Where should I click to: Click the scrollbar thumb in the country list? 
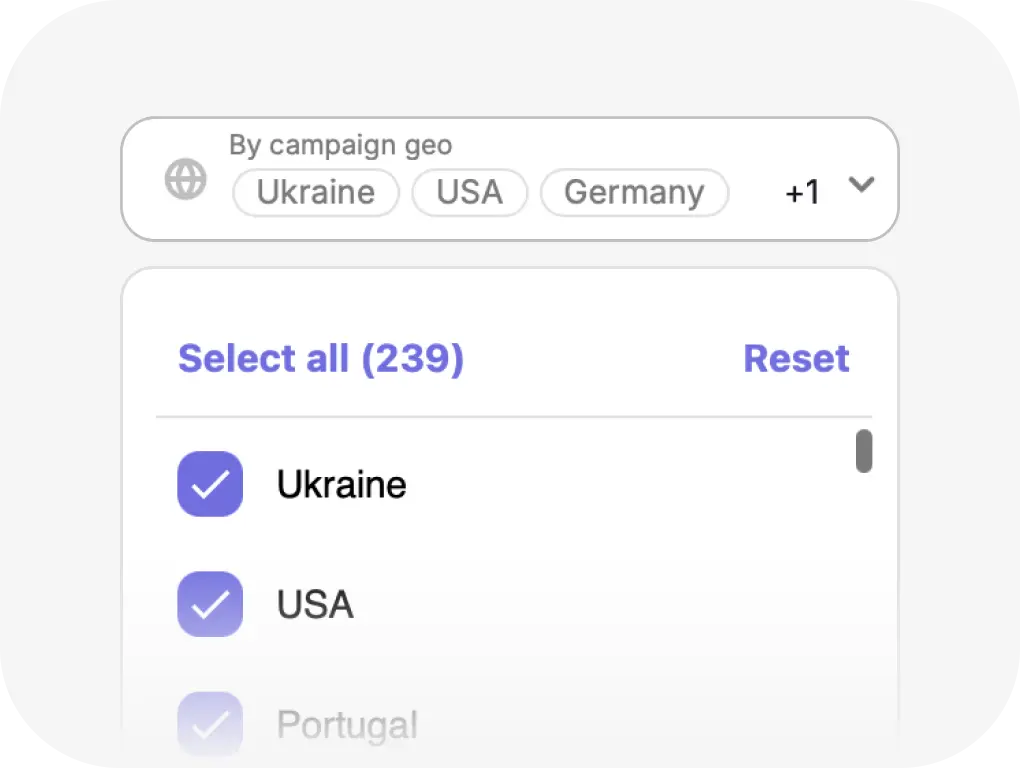(864, 451)
